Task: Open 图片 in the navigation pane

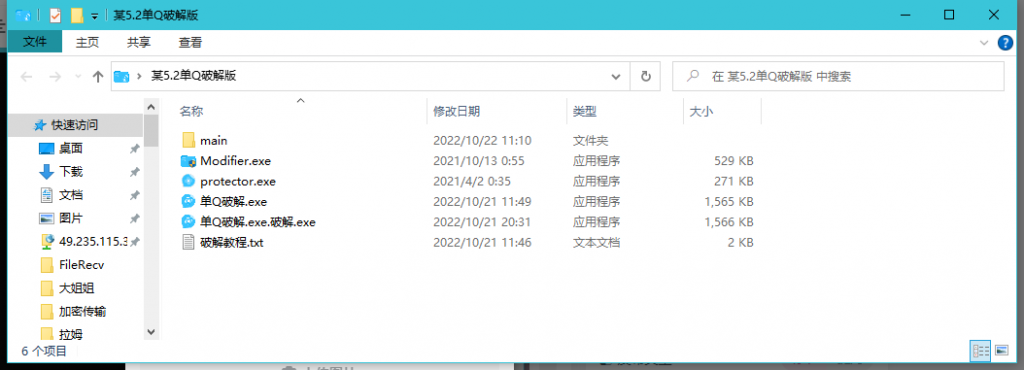Action: [71, 218]
